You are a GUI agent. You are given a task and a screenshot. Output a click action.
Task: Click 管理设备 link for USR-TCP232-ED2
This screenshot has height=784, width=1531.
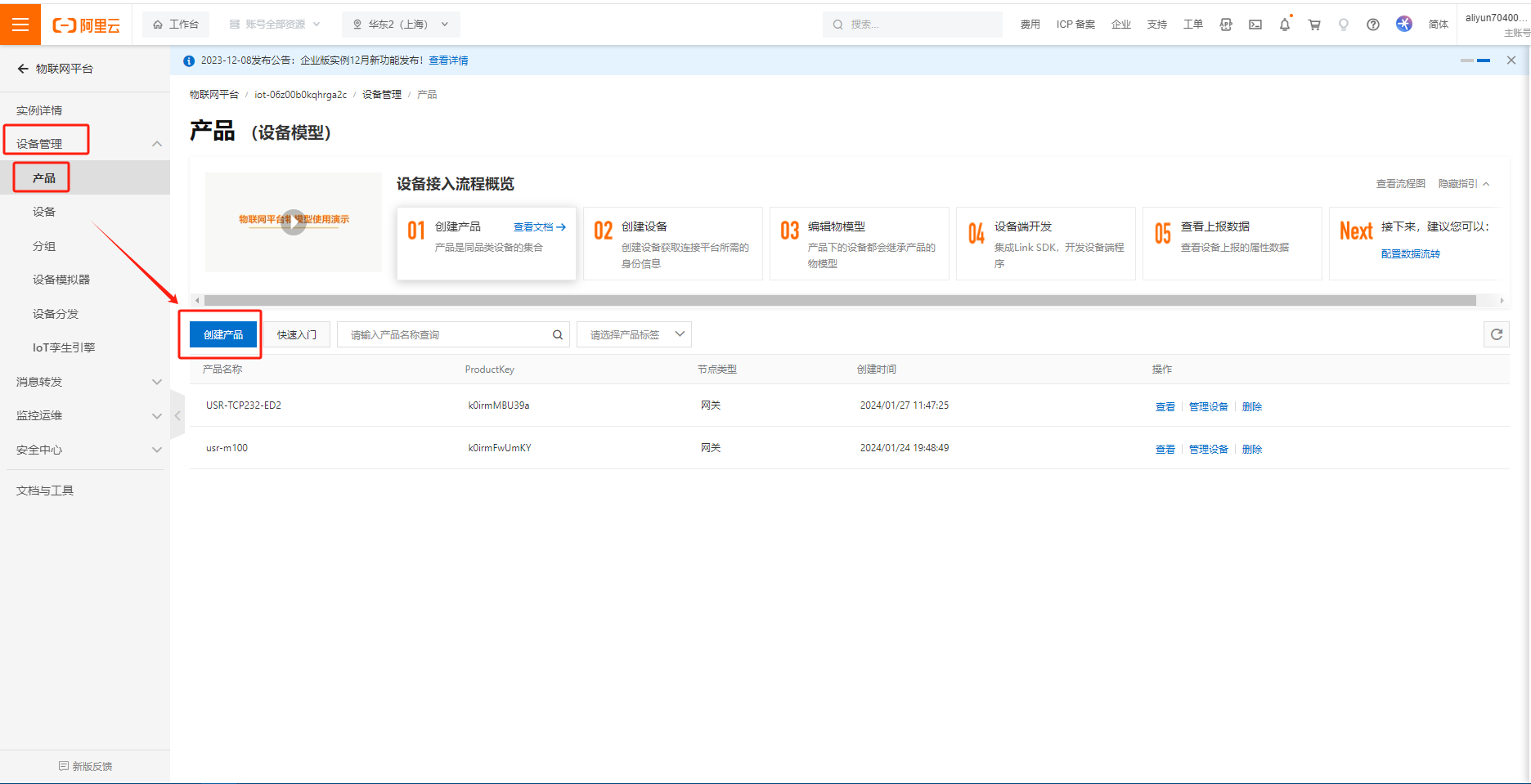[1208, 406]
